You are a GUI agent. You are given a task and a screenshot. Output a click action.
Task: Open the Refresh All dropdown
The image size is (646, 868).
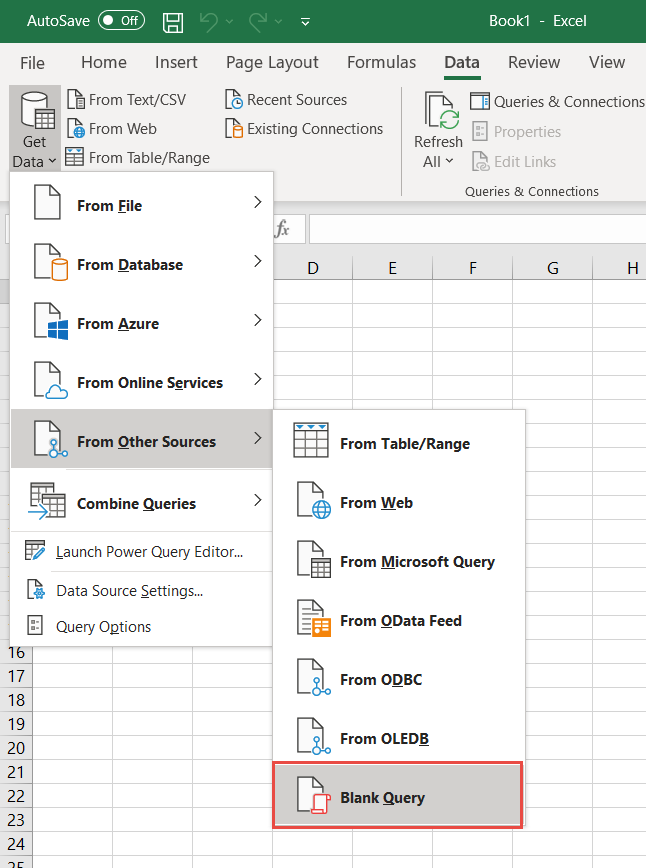point(438,161)
